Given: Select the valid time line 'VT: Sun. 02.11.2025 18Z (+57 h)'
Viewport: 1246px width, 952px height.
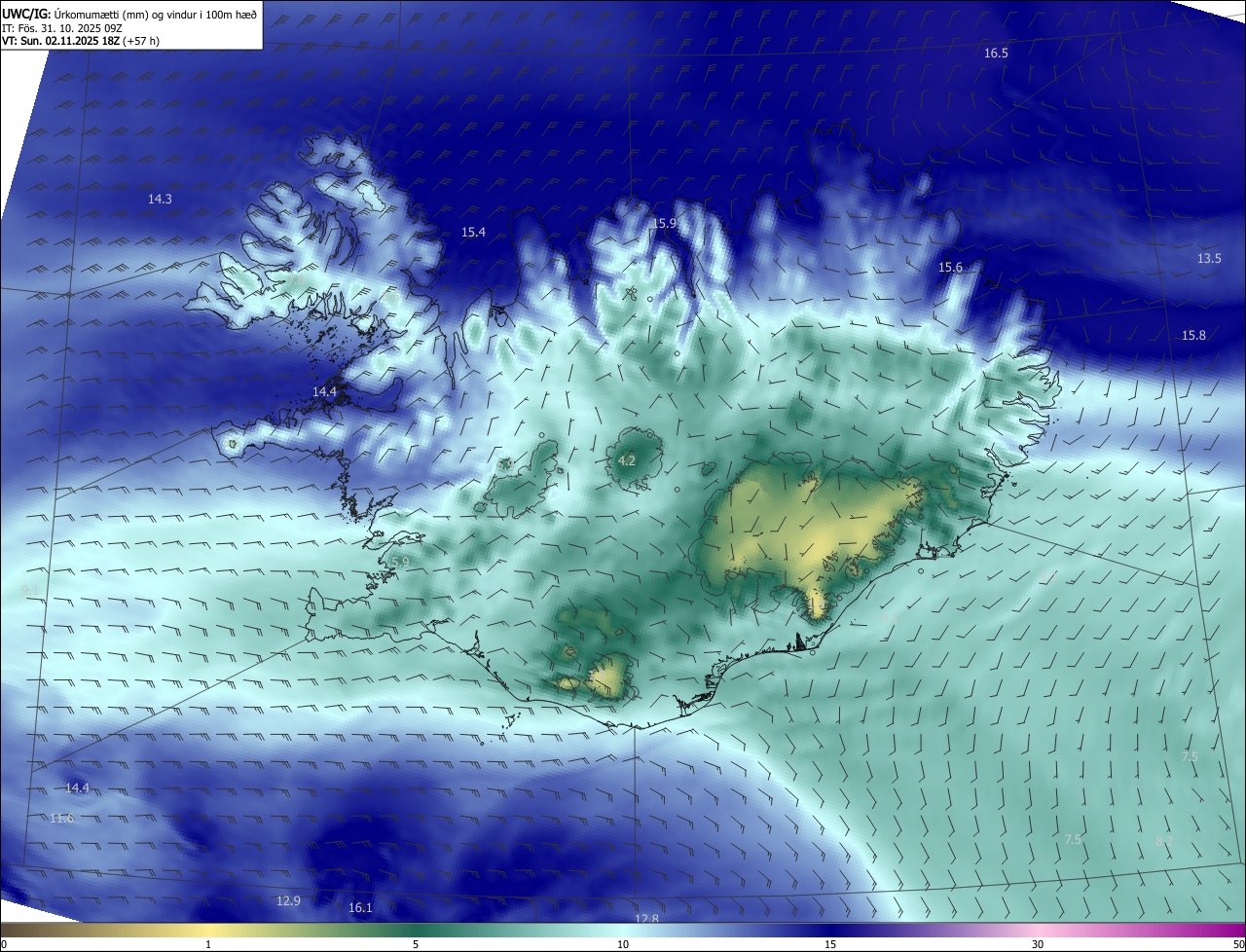Looking at the screenshot, I should tap(81, 41).
